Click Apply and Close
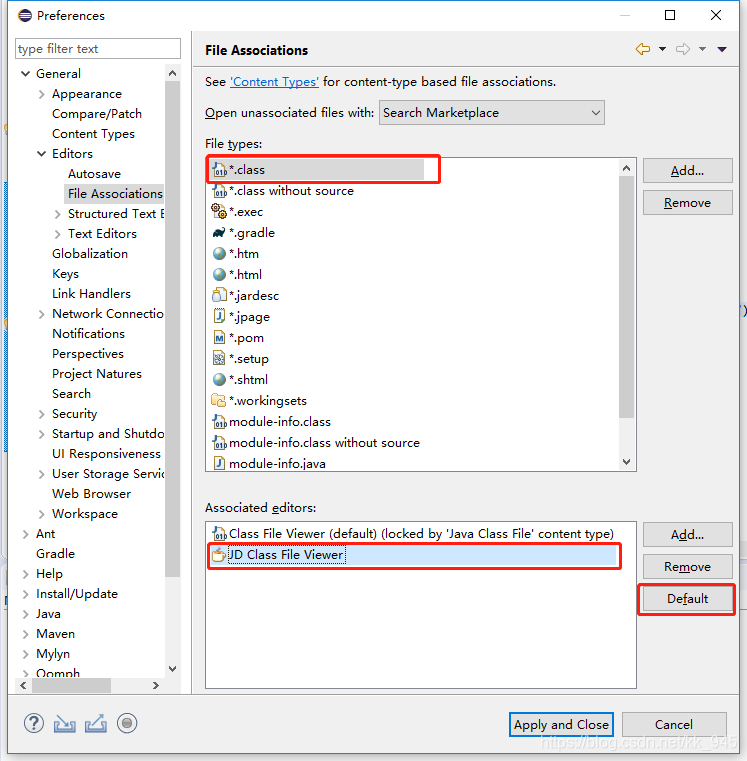The image size is (747, 761). click(x=561, y=725)
